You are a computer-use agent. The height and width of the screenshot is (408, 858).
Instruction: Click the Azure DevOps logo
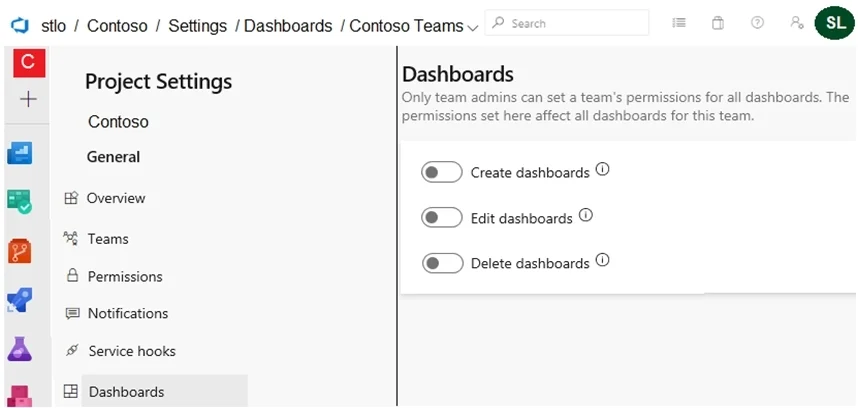click(20, 25)
